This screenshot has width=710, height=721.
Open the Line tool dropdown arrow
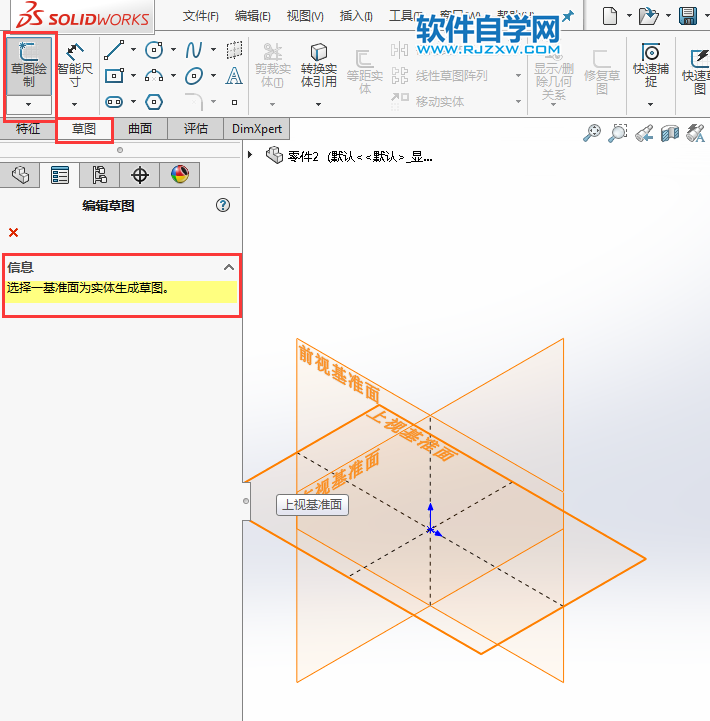[x=133, y=49]
